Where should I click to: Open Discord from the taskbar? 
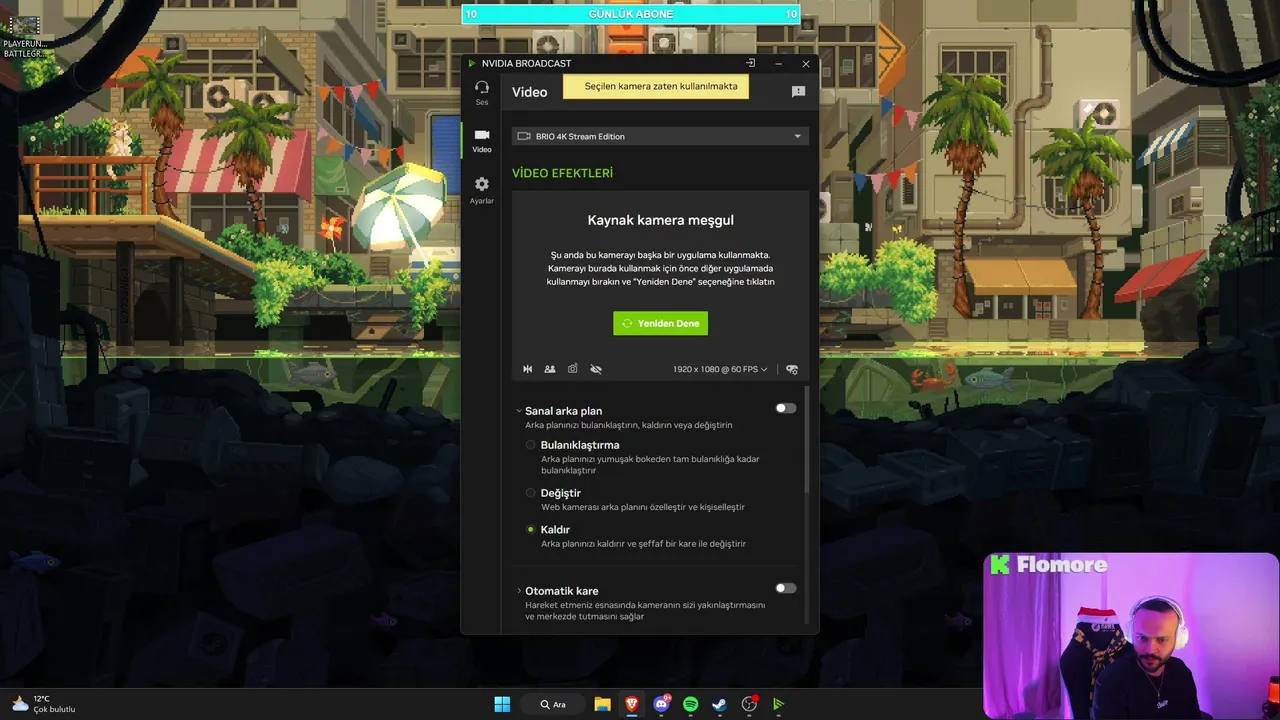(x=661, y=704)
